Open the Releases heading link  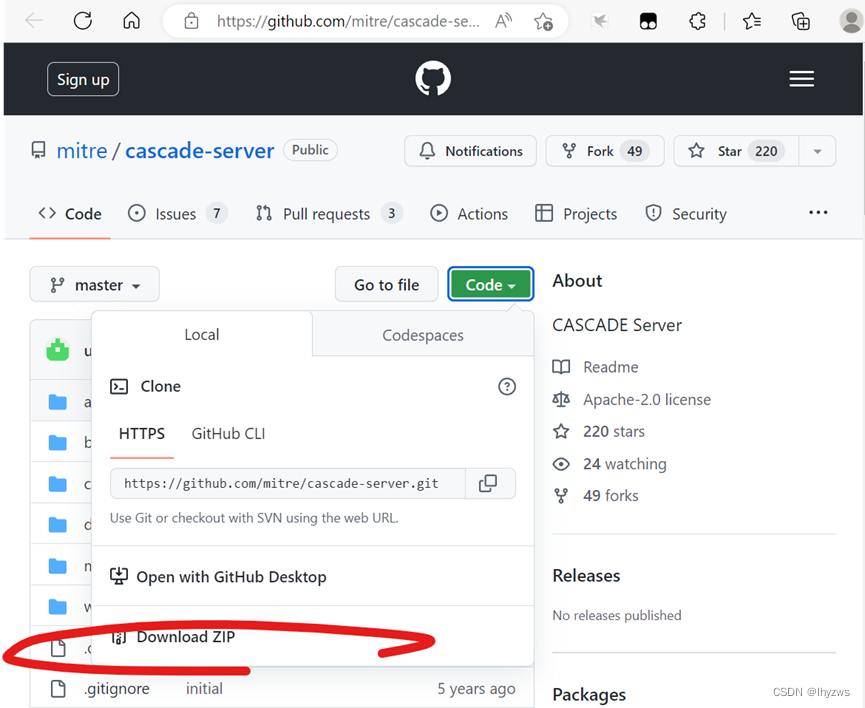[x=586, y=576]
